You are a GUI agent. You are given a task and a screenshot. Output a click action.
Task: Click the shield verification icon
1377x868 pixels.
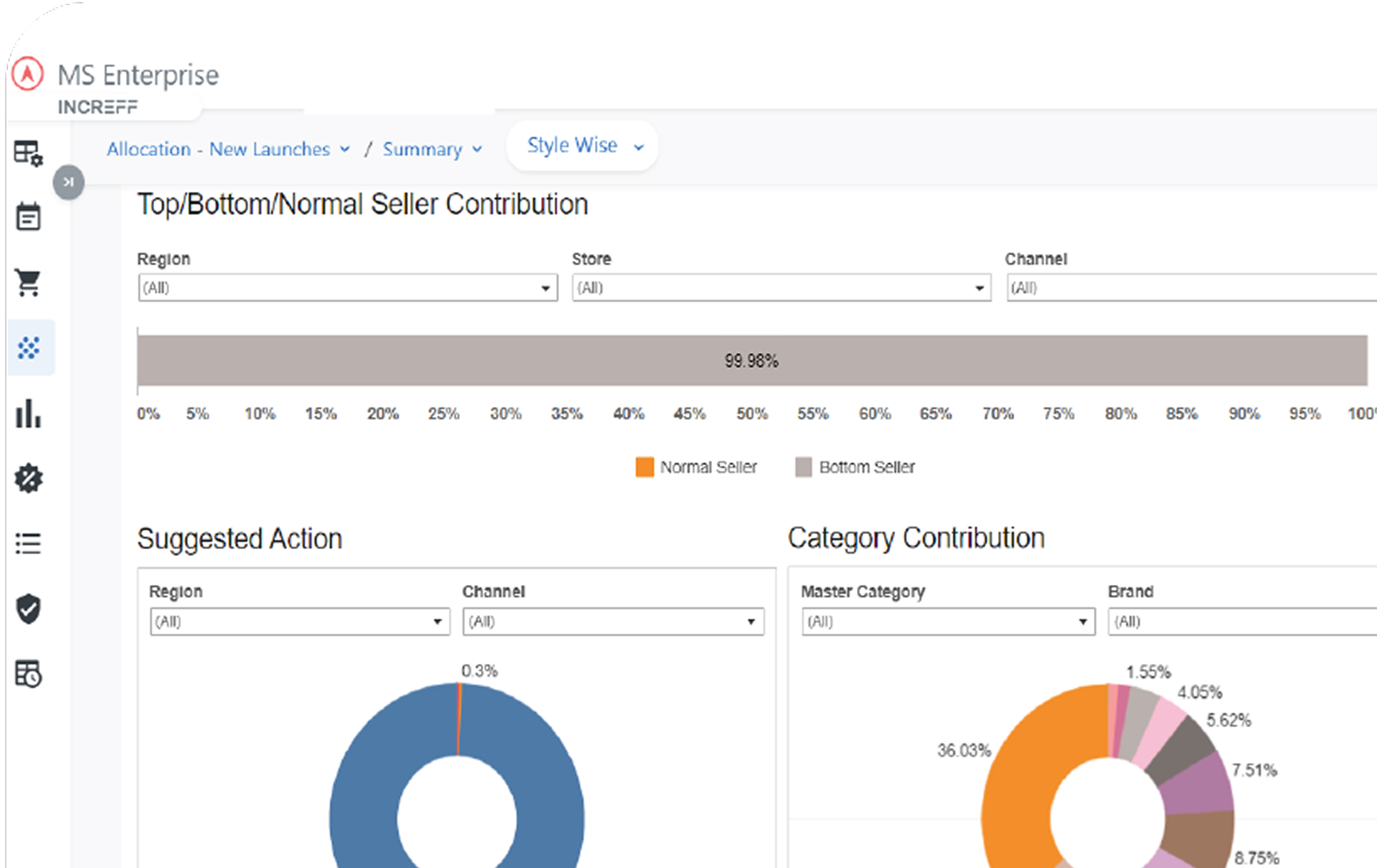[x=28, y=609]
